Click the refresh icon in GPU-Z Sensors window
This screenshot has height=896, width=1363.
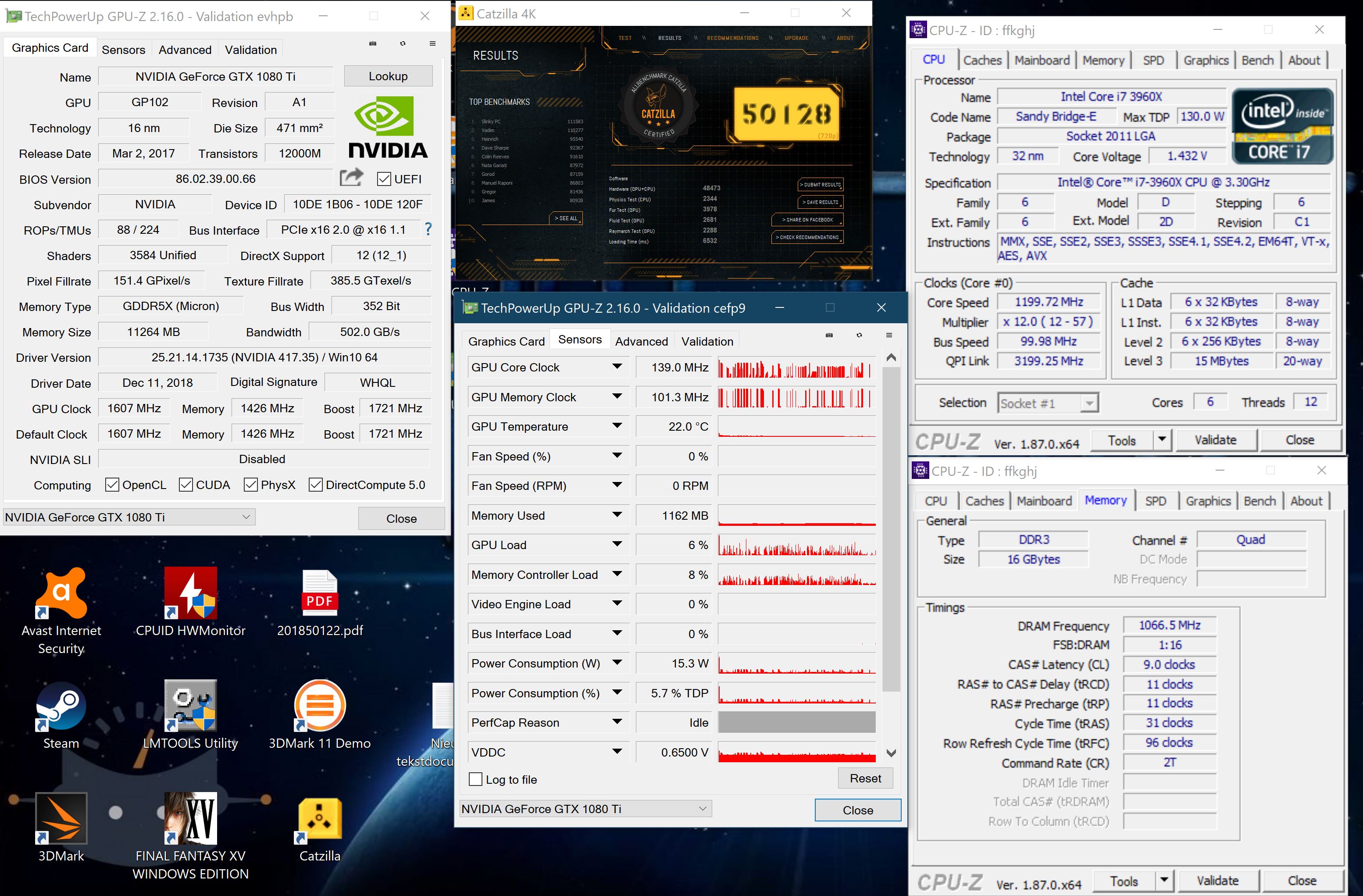pos(859,335)
